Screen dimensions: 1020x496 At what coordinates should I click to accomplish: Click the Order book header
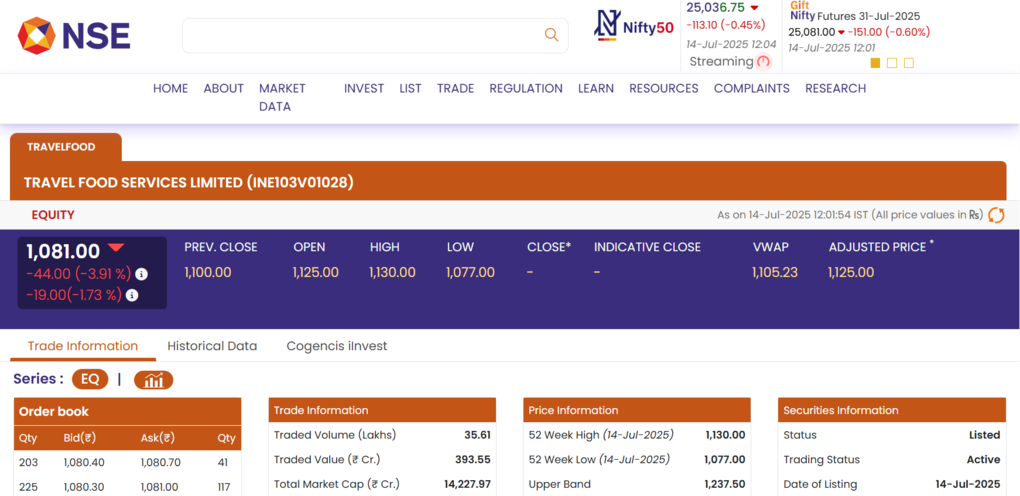(x=128, y=412)
